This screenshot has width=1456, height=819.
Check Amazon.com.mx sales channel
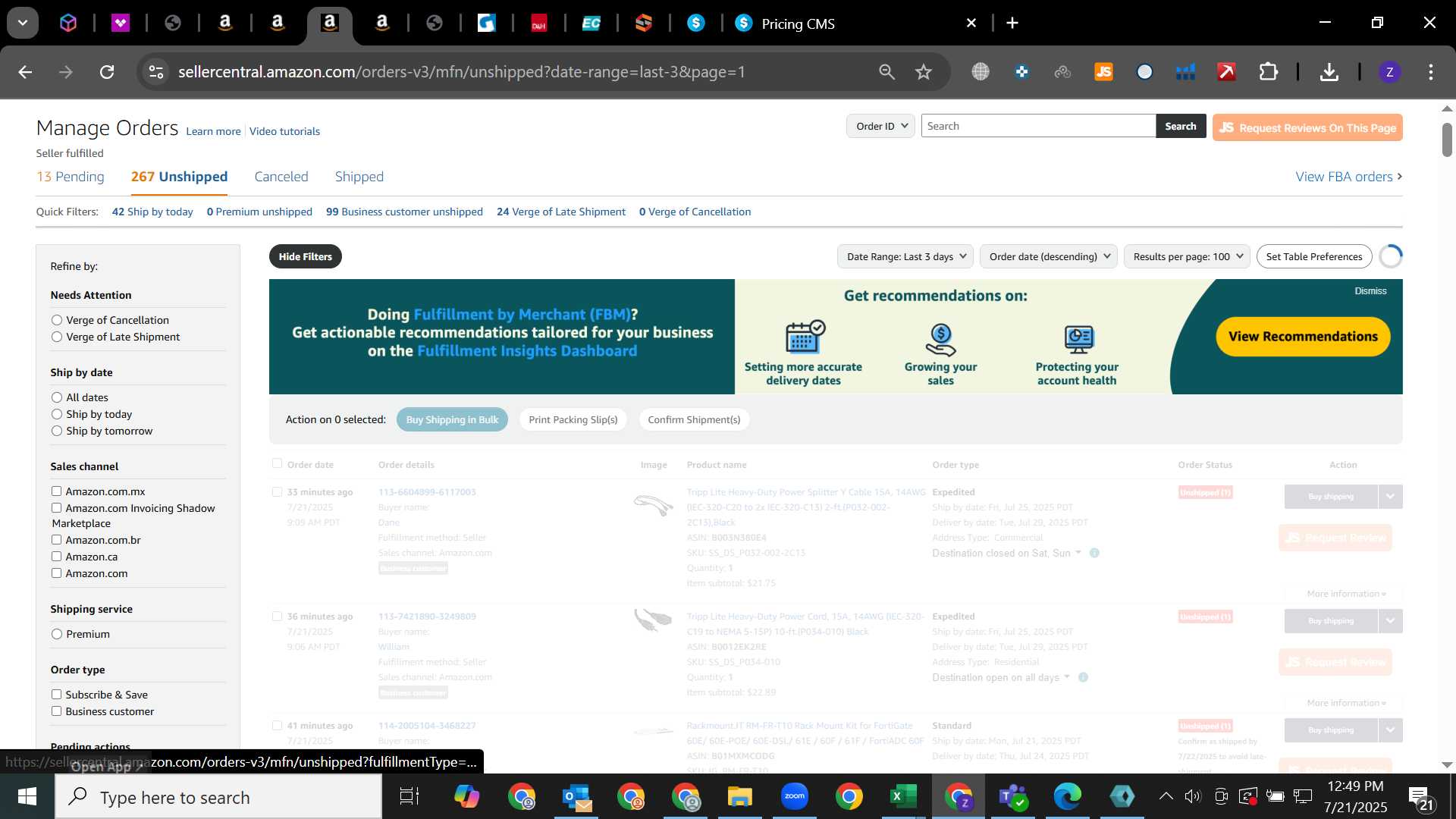click(x=56, y=491)
